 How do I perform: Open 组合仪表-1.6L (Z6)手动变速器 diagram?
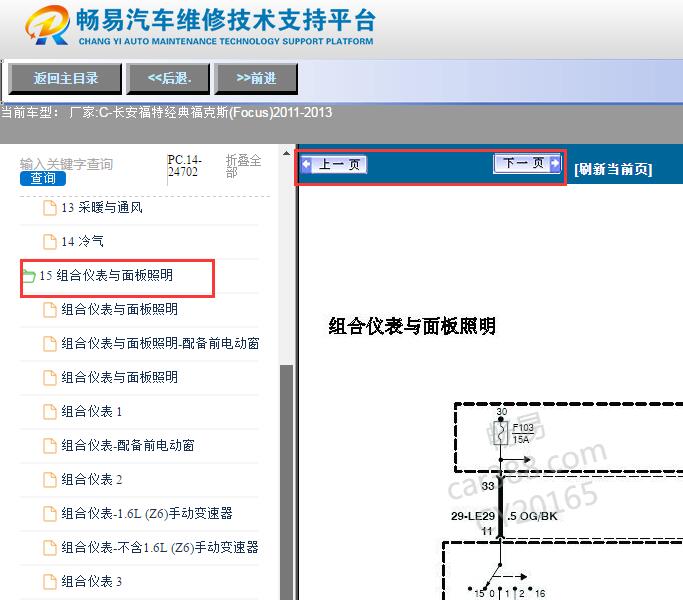(x=147, y=513)
